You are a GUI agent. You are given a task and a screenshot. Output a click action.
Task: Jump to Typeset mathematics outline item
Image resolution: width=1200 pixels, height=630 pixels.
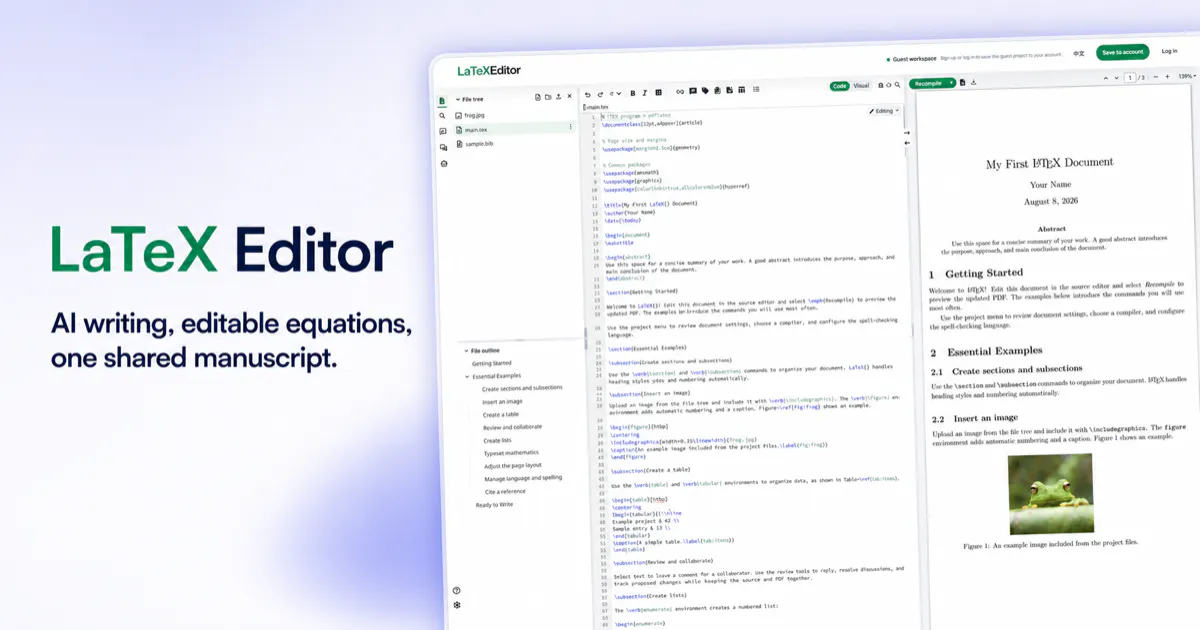512,453
